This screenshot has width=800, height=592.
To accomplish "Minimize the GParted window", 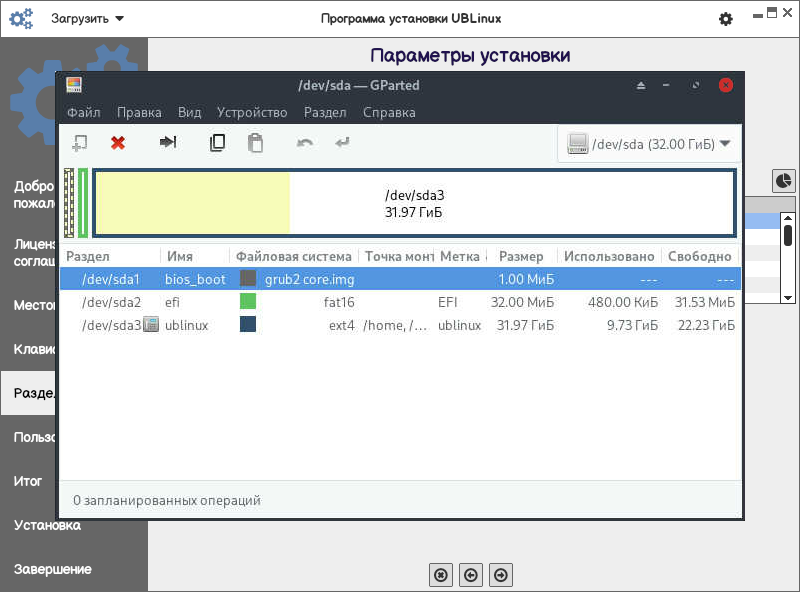I will coord(666,85).
